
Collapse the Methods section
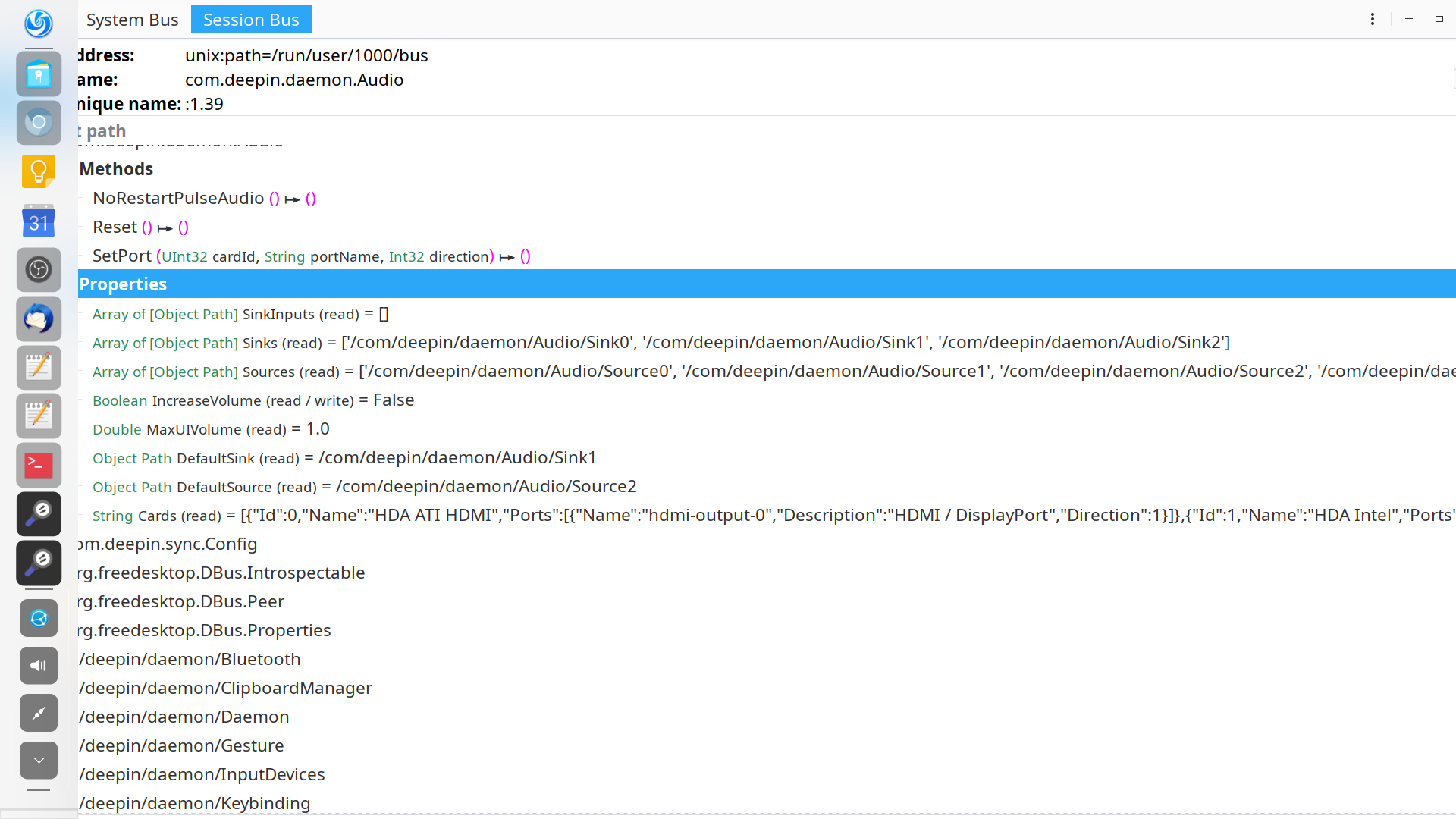coord(116,169)
